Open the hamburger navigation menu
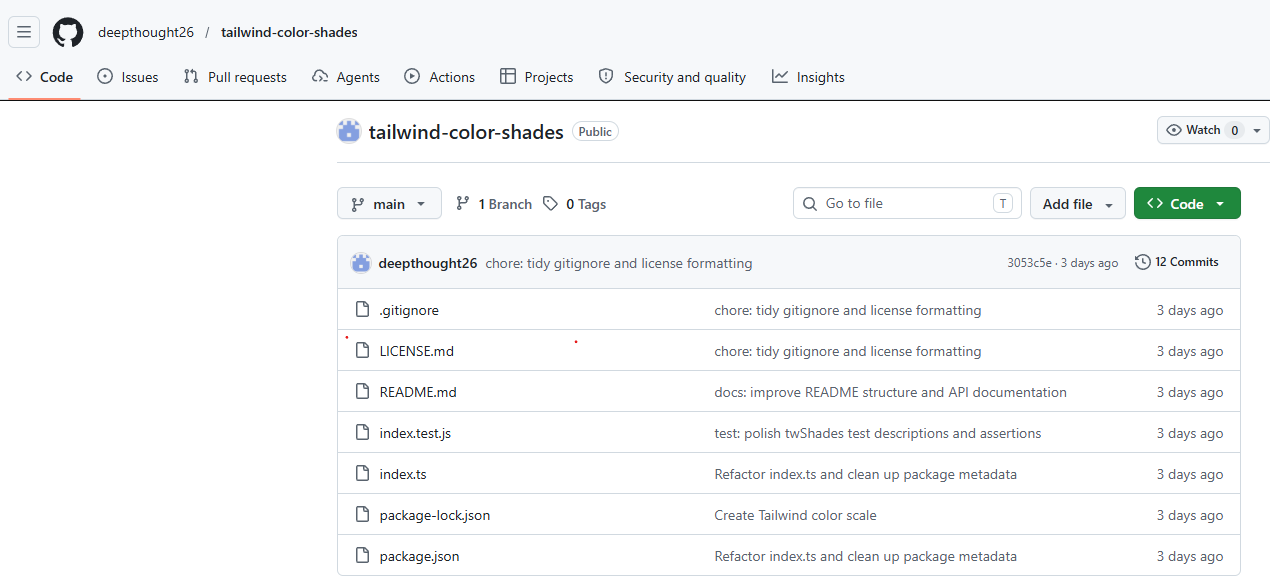Viewport: 1270px width, 586px height. 24,32
